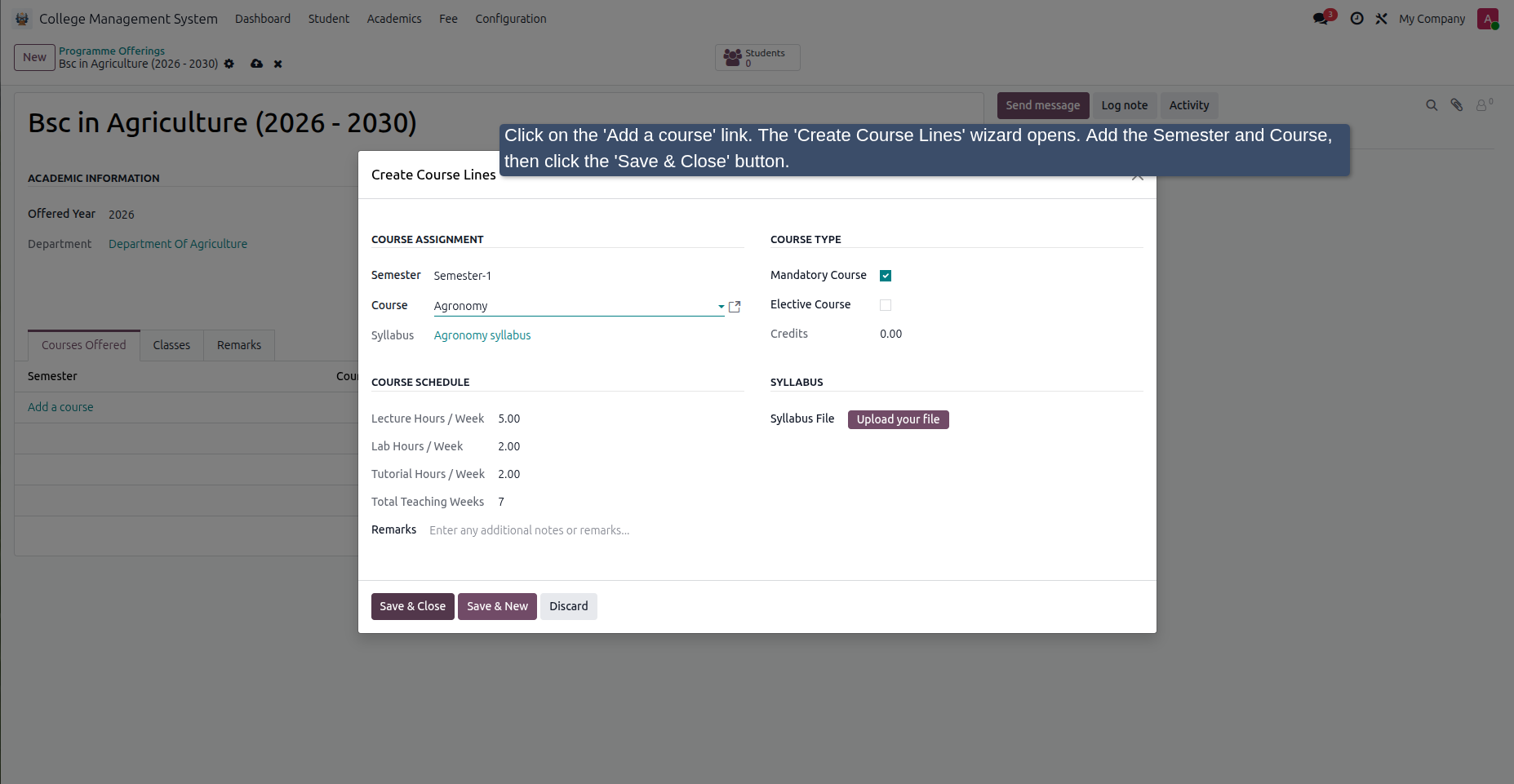Click the College Management System app logo icon
This screenshot has height=784, width=1514.
pyautogui.click(x=22, y=19)
